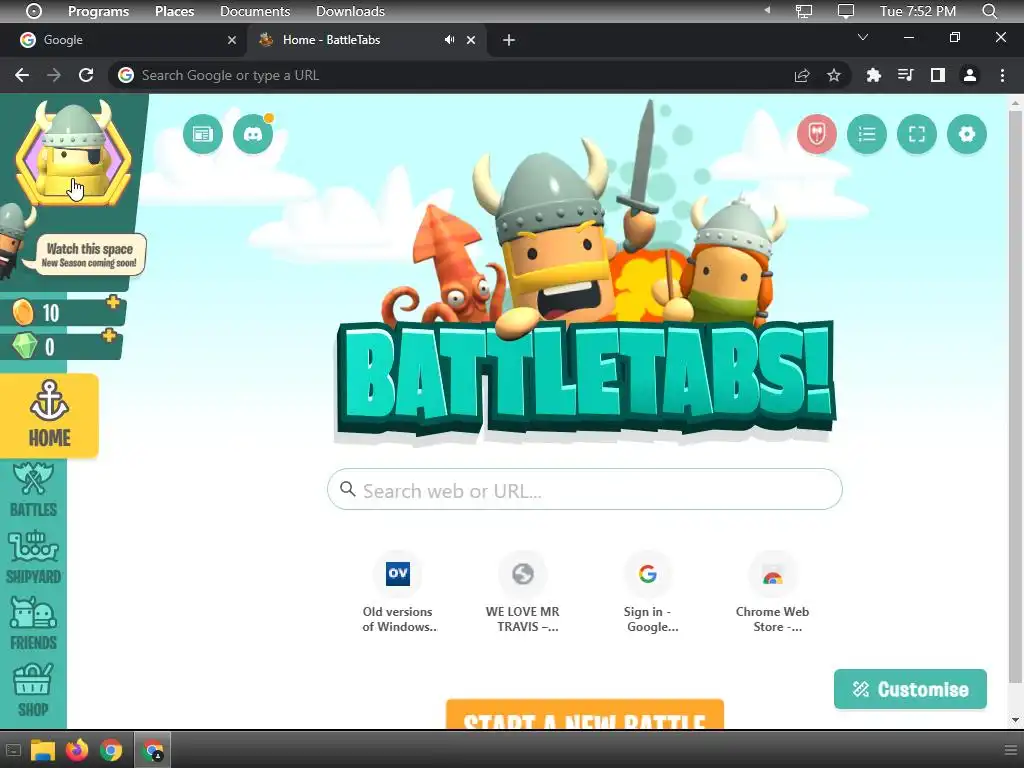Open the BattleTabs settings gear

[967, 135]
